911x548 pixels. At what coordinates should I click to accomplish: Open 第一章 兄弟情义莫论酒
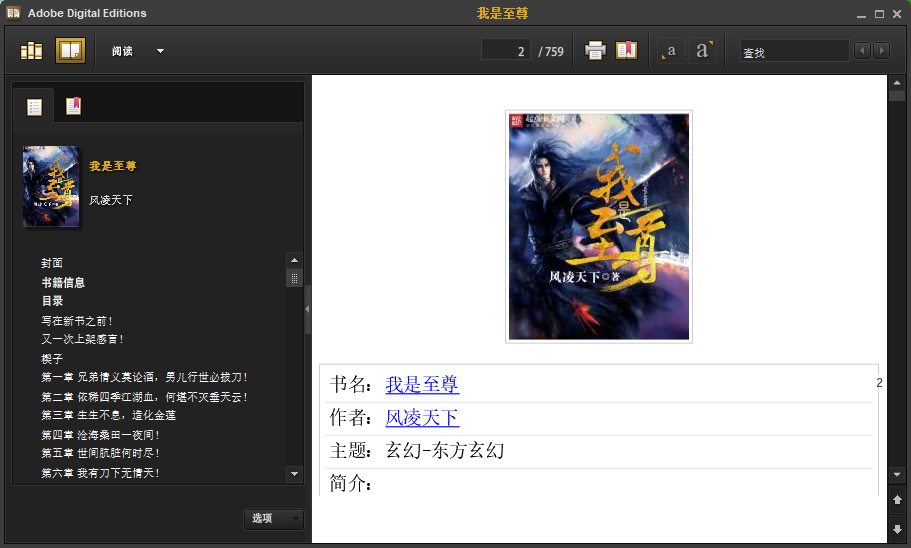(x=144, y=377)
